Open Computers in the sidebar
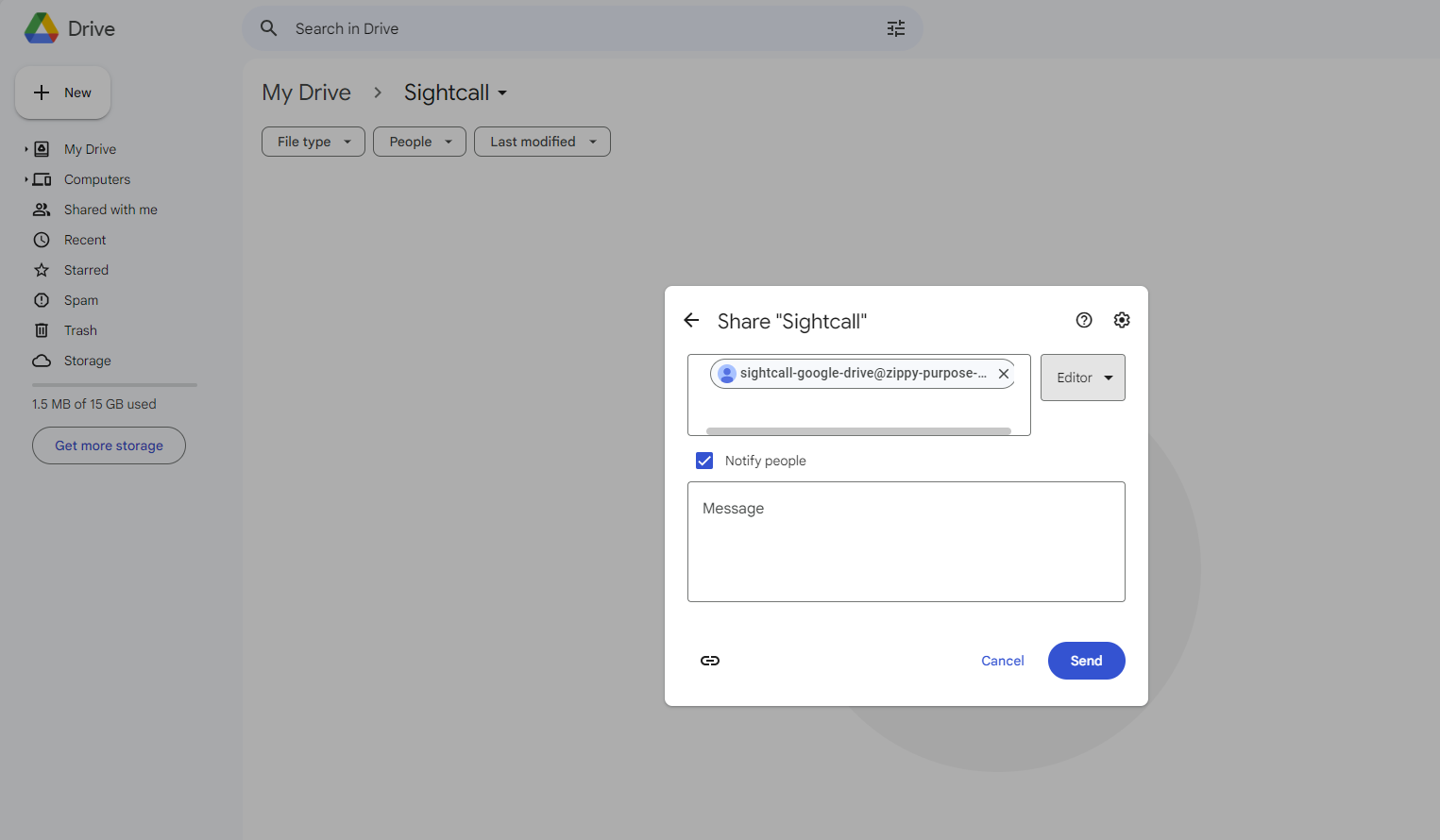 click(x=97, y=179)
